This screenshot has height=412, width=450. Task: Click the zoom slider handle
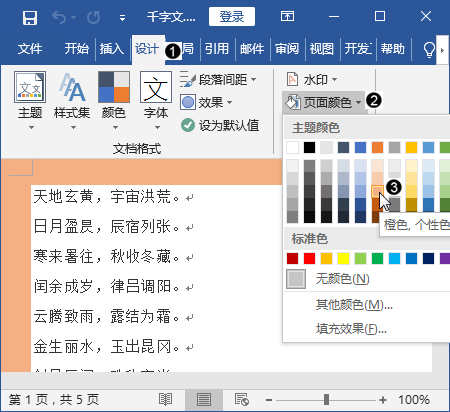tap(327, 399)
